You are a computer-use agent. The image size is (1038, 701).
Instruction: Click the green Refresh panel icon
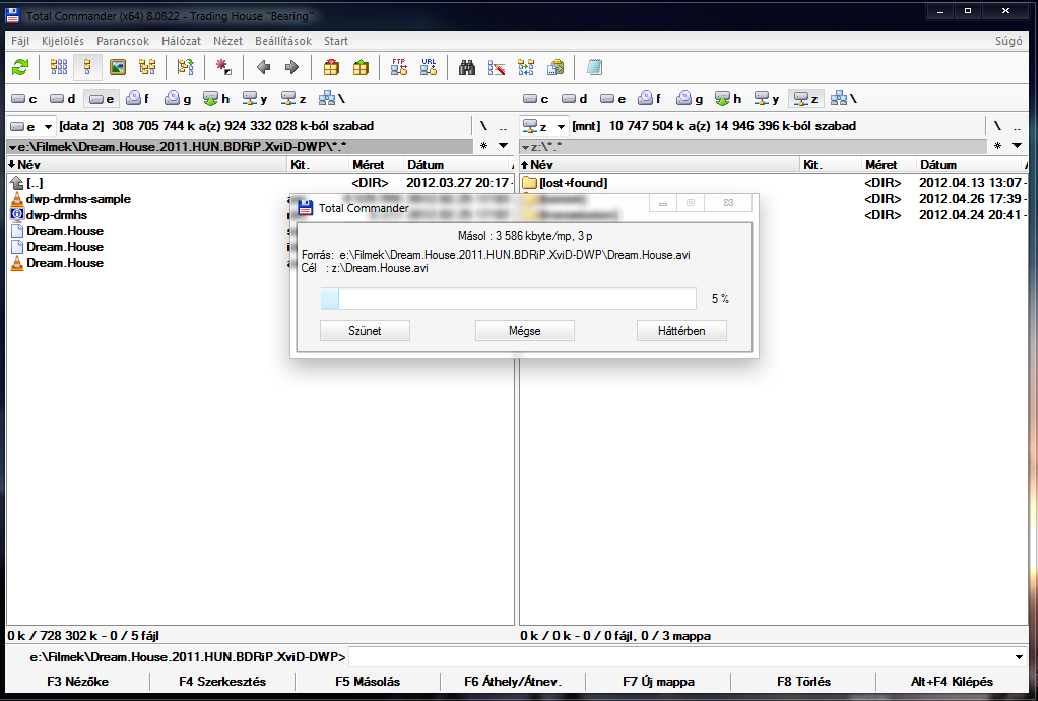[21, 67]
